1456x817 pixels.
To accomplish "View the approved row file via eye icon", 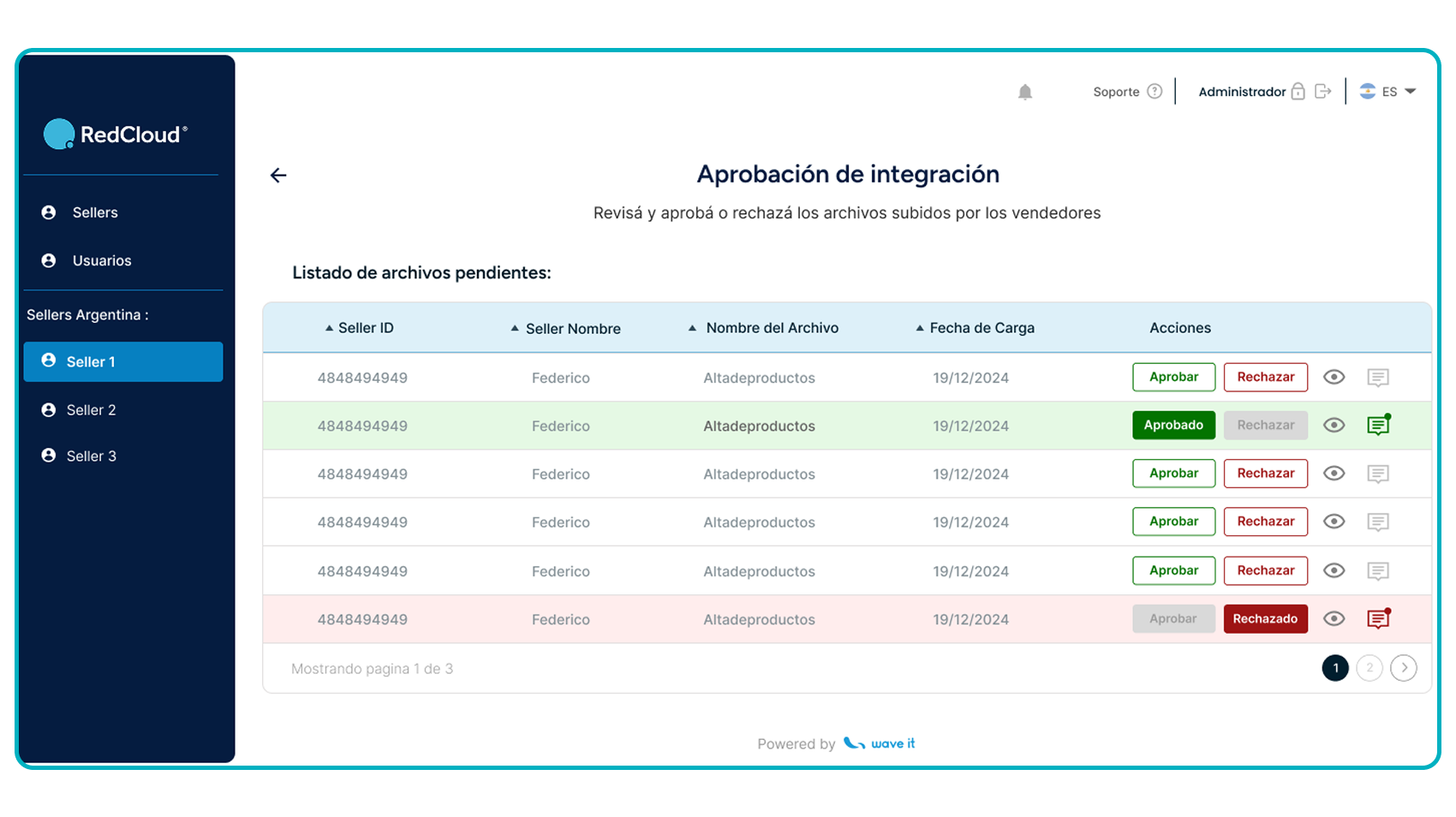I will click(x=1334, y=425).
